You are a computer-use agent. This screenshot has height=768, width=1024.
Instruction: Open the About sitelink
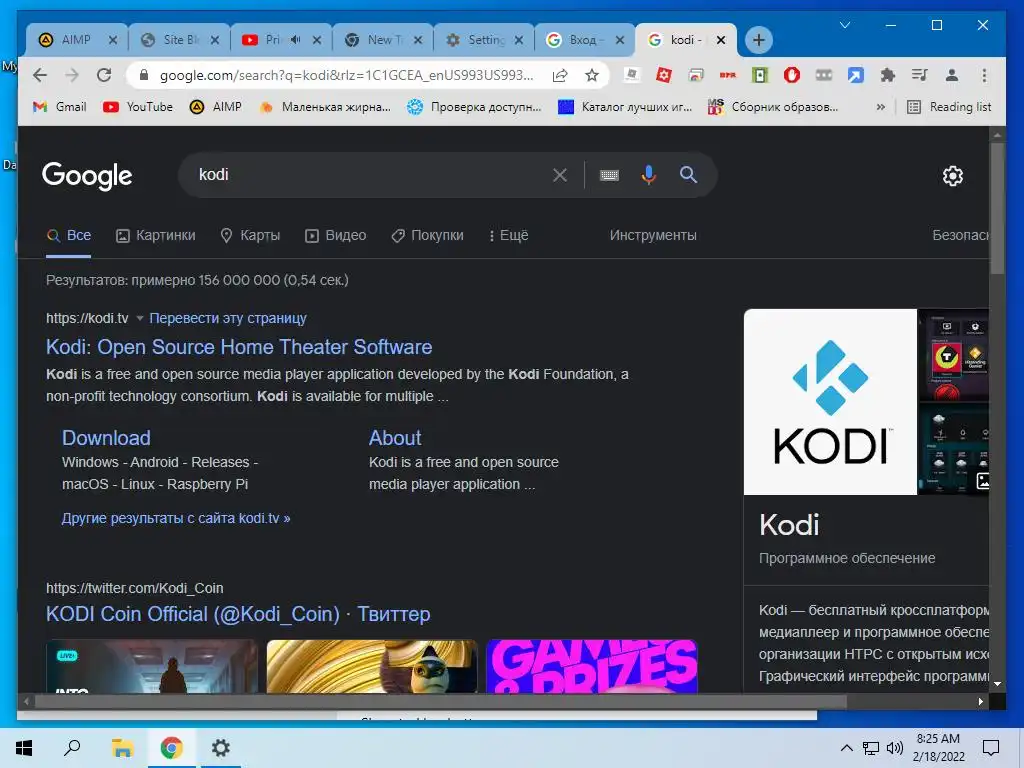point(395,438)
